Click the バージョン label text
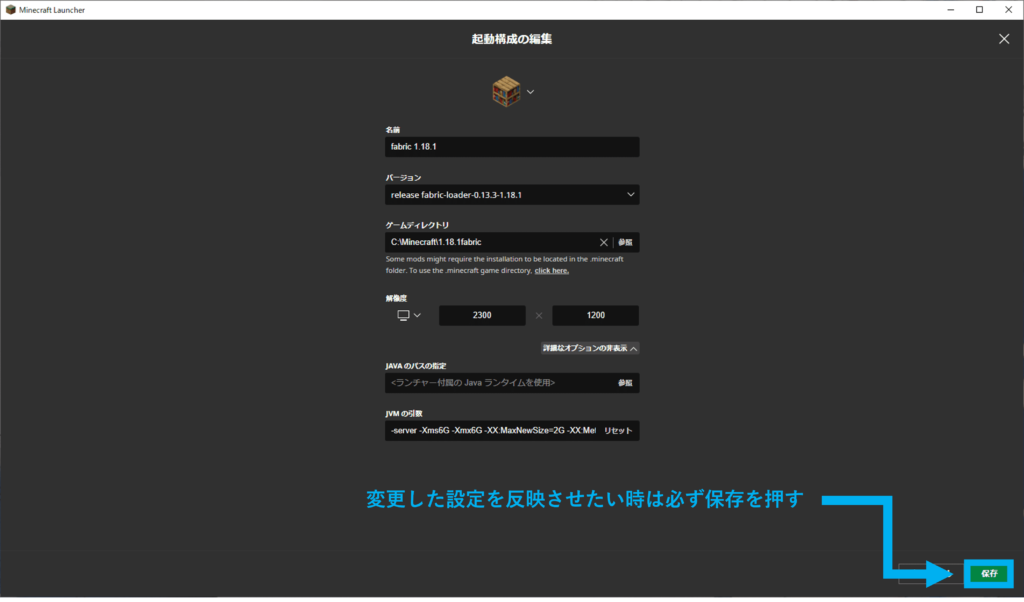 [403, 178]
